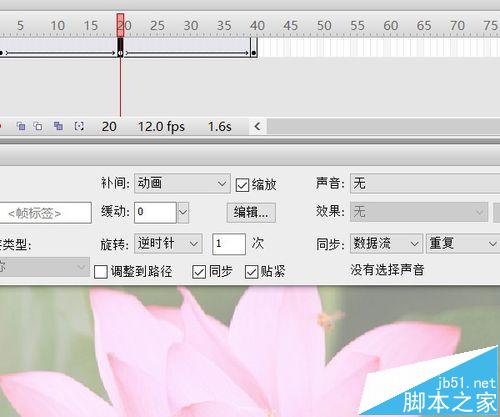Screen dimensions: 500x417
Task: Toggle the 贴紧 (snap) checkbox
Action: tap(252, 272)
